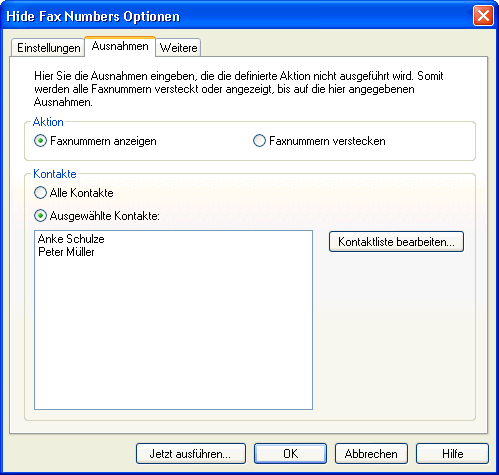This screenshot has height=475, width=499.
Task: Open help via the Hilfe button
Action: point(452,454)
